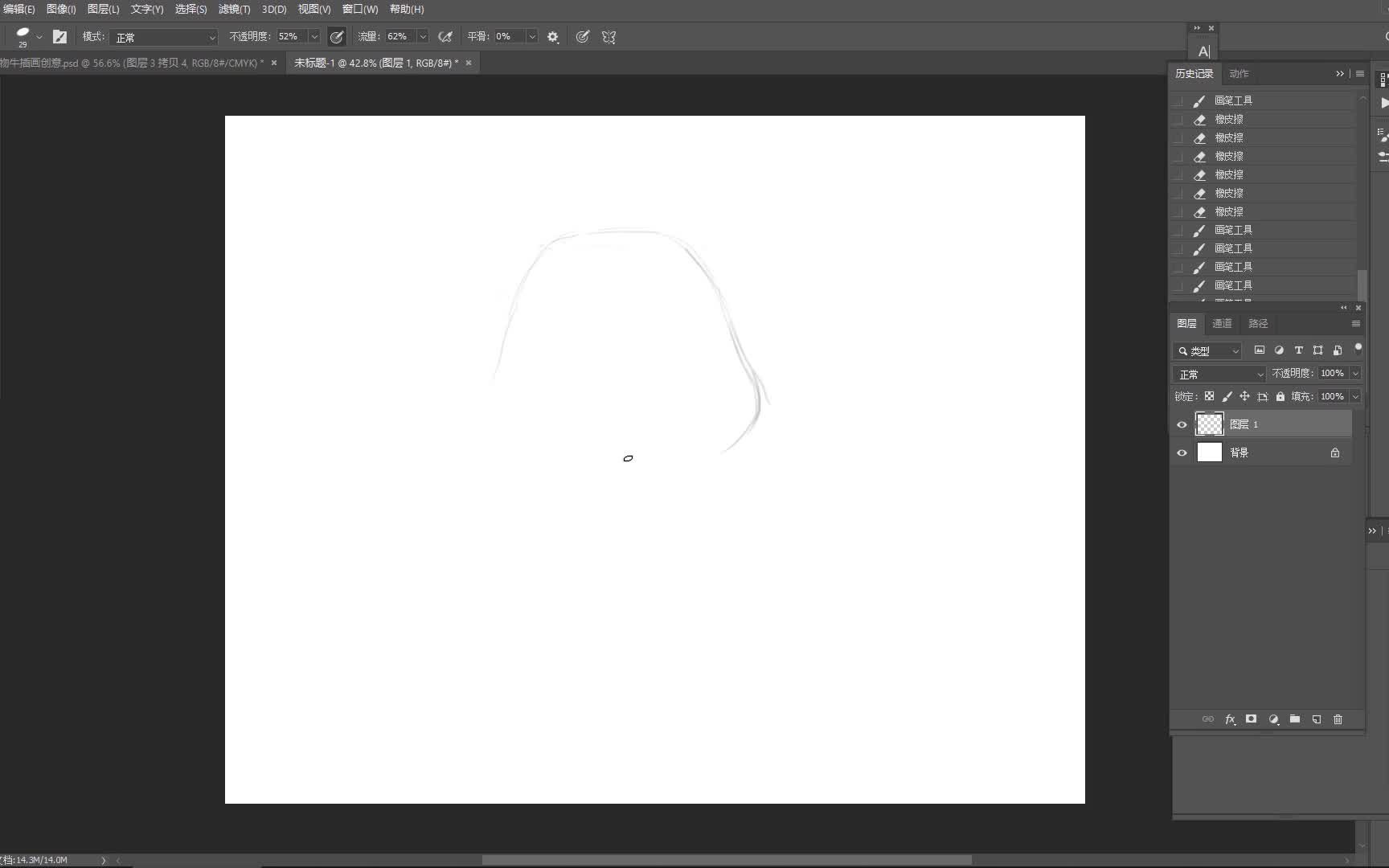This screenshot has width=1389, height=868.
Task: Select the 背景 layer thumbnail
Action: pyautogui.click(x=1209, y=452)
